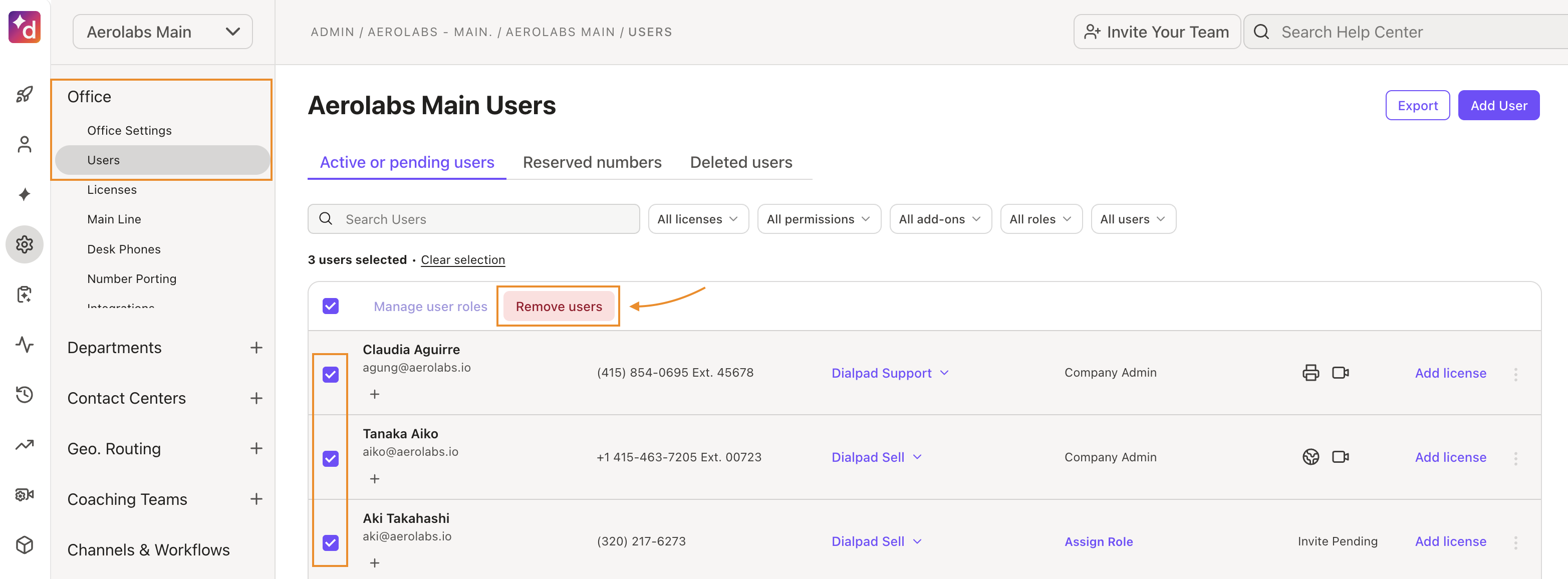Click the Export button
Viewport: 1568px width, 579px height.
point(1417,105)
